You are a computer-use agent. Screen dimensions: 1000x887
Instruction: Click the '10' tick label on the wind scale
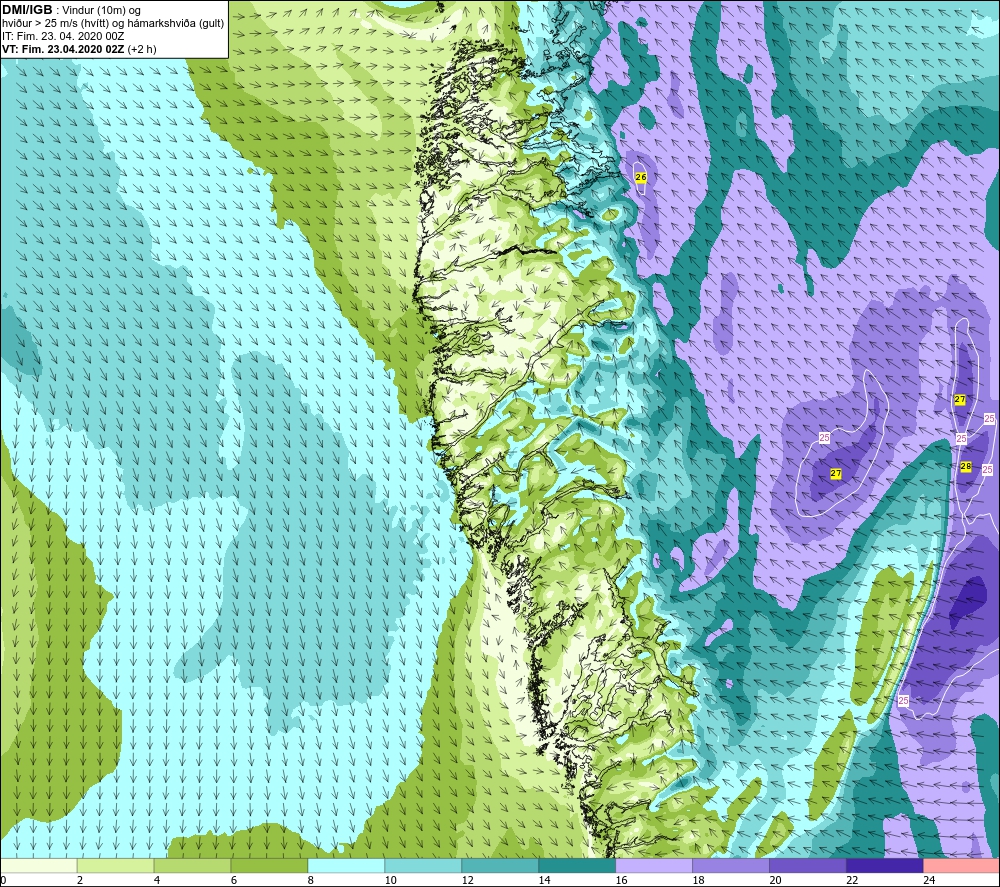(x=390, y=880)
